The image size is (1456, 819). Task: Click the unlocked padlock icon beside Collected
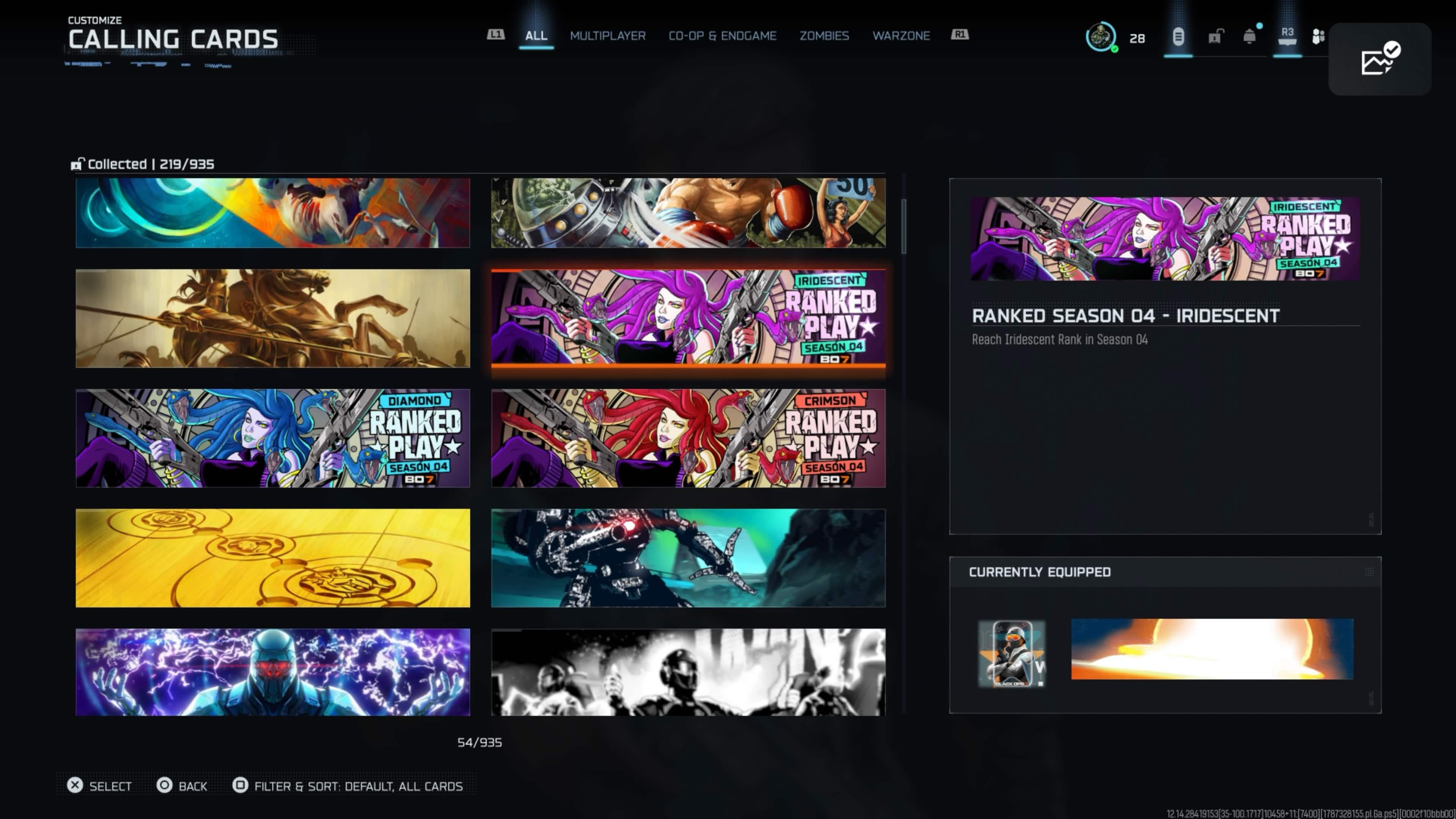tap(77, 164)
